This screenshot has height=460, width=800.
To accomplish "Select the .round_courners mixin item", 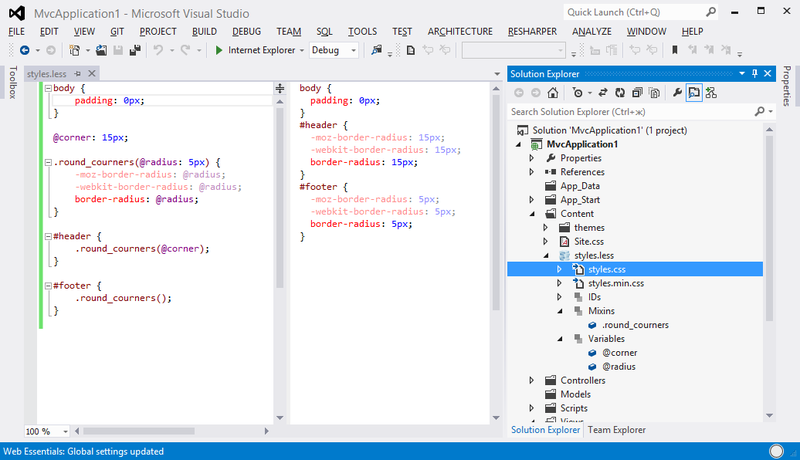I will click(635, 325).
